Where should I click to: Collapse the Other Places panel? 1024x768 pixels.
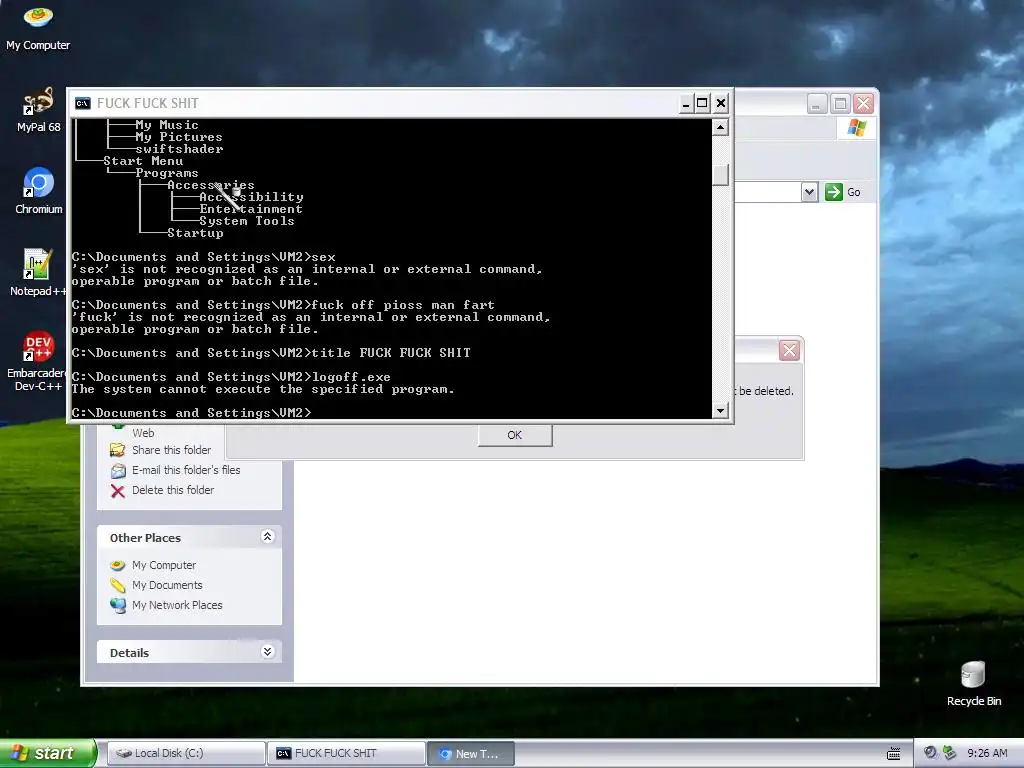pos(267,537)
